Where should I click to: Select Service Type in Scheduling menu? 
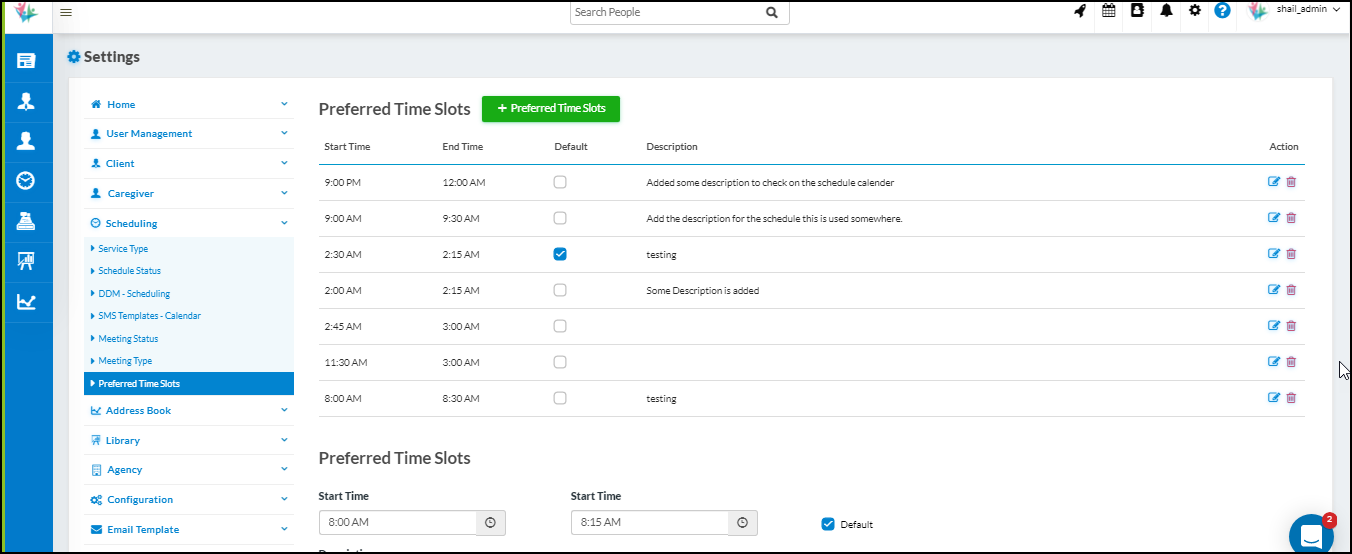(x=123, y=249)
